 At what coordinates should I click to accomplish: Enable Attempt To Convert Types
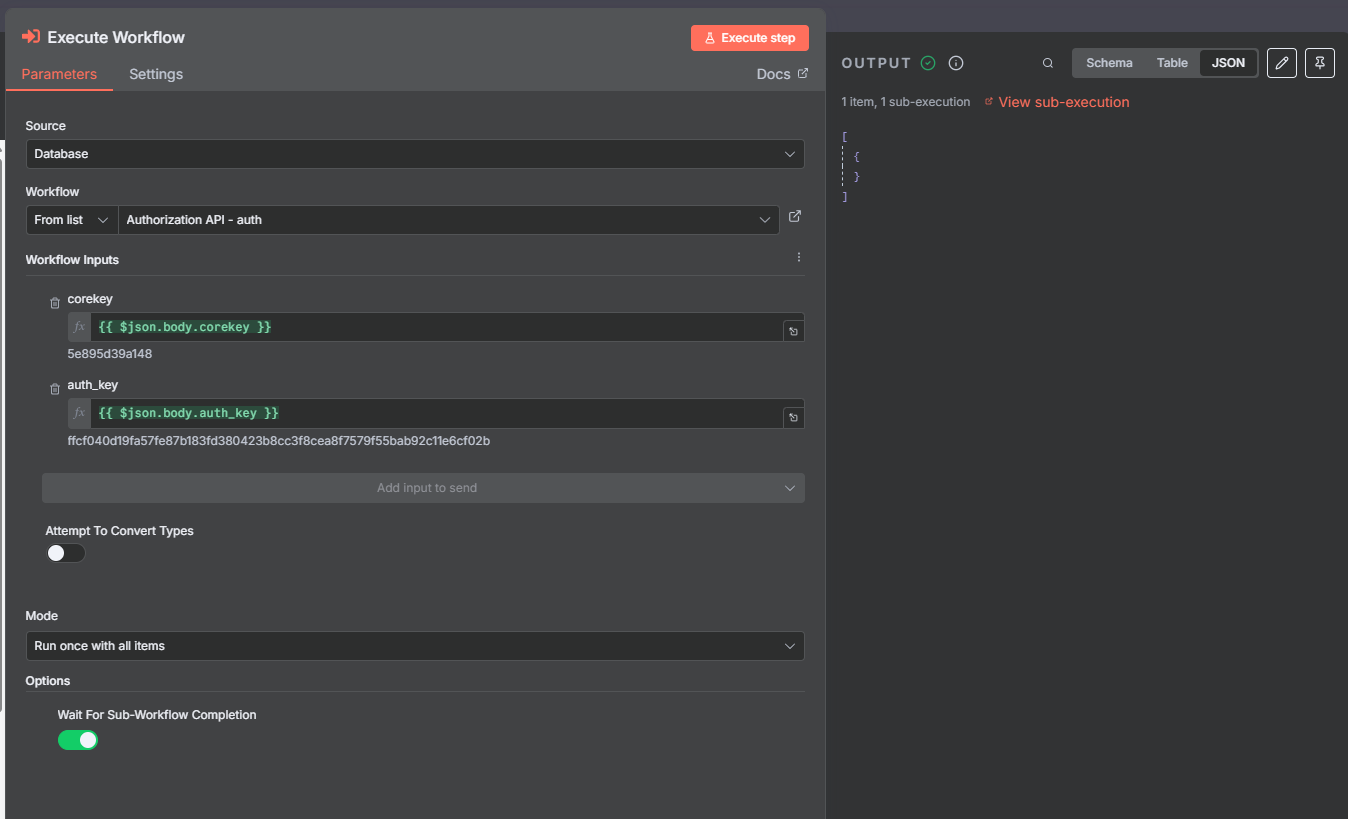click(x=65, y=553)
